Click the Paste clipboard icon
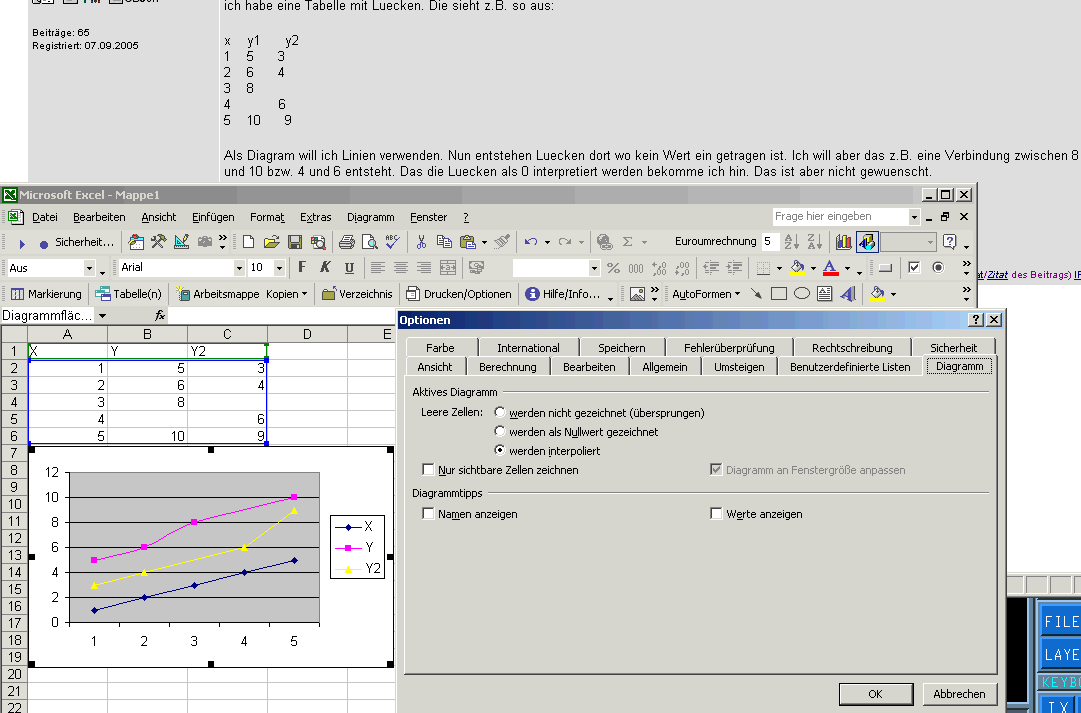This screenshot has height=713, width=1081. (468, 242)
